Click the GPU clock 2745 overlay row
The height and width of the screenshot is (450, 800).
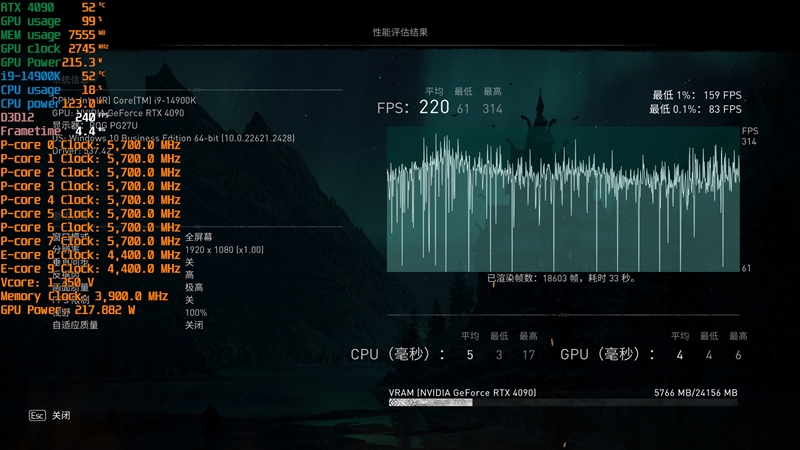click(x=55, y=48)
